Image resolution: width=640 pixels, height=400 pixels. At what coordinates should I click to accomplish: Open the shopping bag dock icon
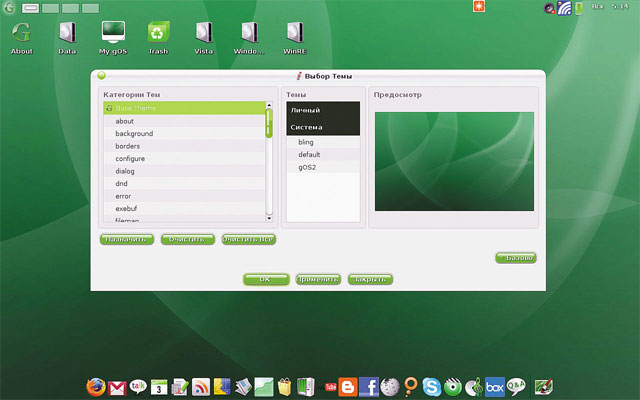pos(284,387)
